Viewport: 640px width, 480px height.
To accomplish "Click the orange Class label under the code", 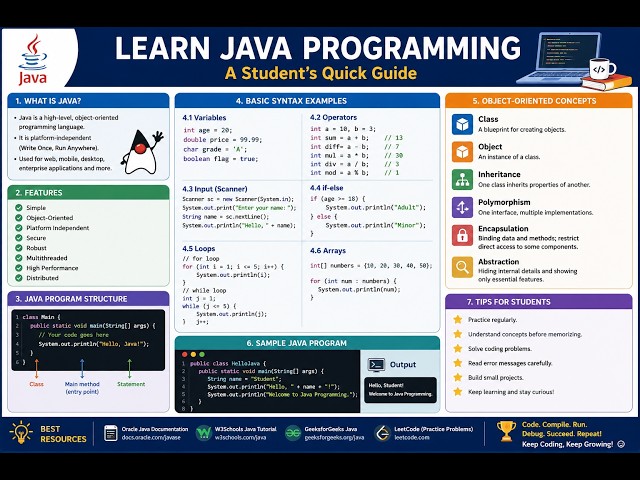I will point(36,384).
